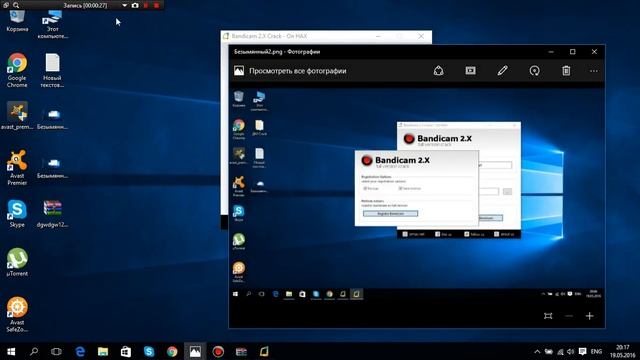The height and width of the screenshot is (360, 640).
Task: Click the red record-circle icon in the taskbar
Action: [x=218, y=351]
